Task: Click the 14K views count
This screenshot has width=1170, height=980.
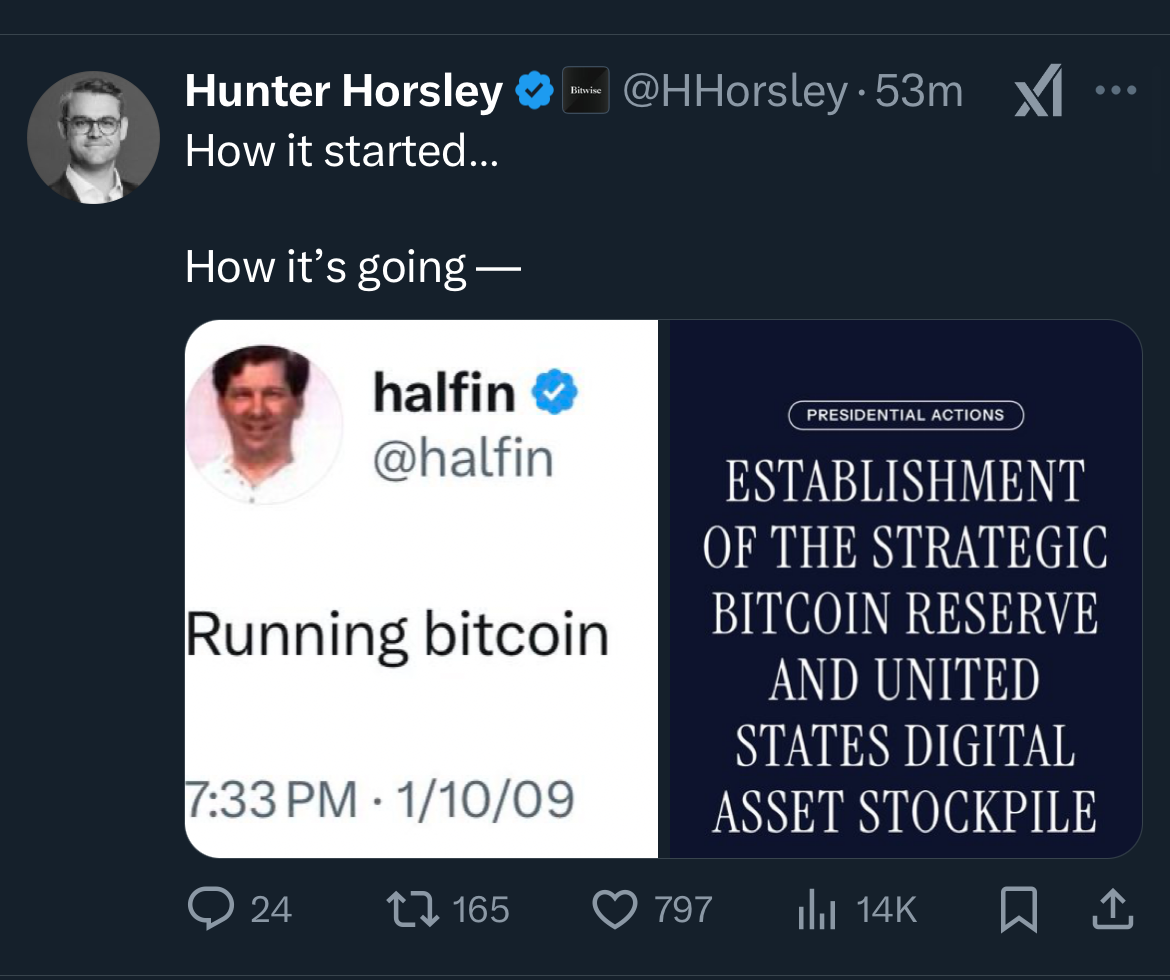Action: coord(886,909)
